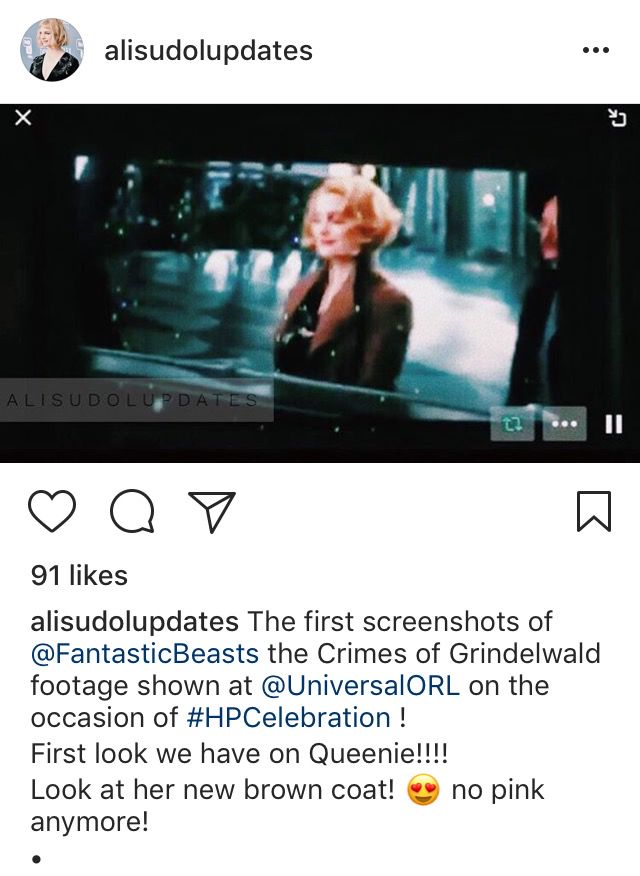Close the repost overlay with X
Viewport: 640px width, 876px height.
tap(22, 118)
